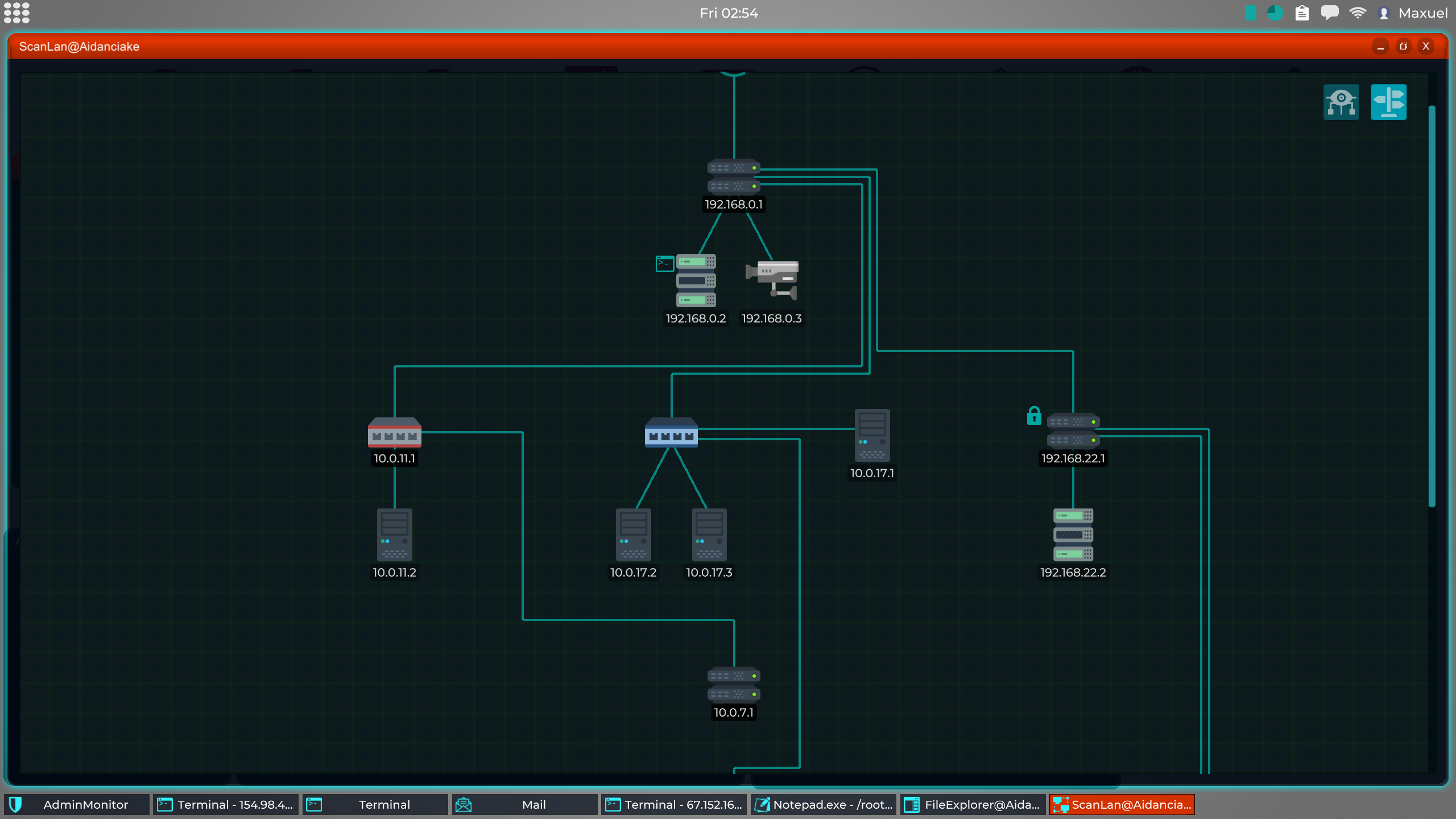Click the red switch 10.0.11.1
Screen dimensions: 1456x819
[394, 433]
